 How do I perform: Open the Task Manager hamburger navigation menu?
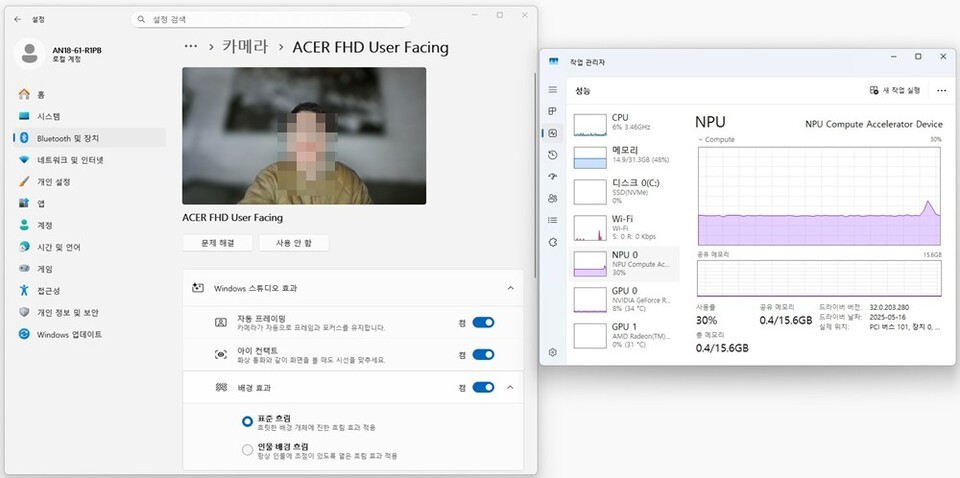point(553,89)
